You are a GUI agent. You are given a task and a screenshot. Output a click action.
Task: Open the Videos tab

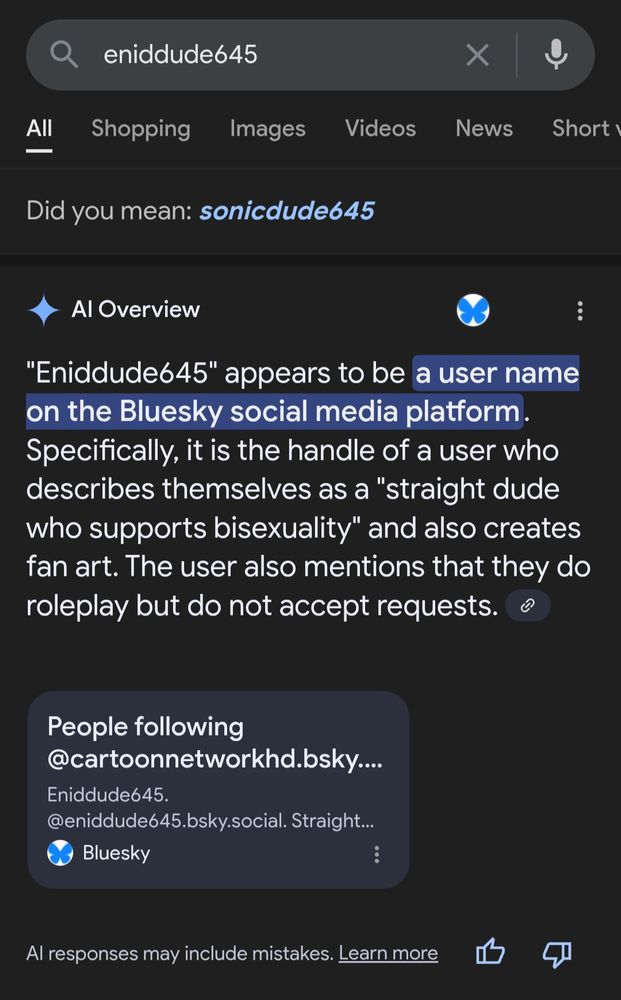tap(380, 129)
